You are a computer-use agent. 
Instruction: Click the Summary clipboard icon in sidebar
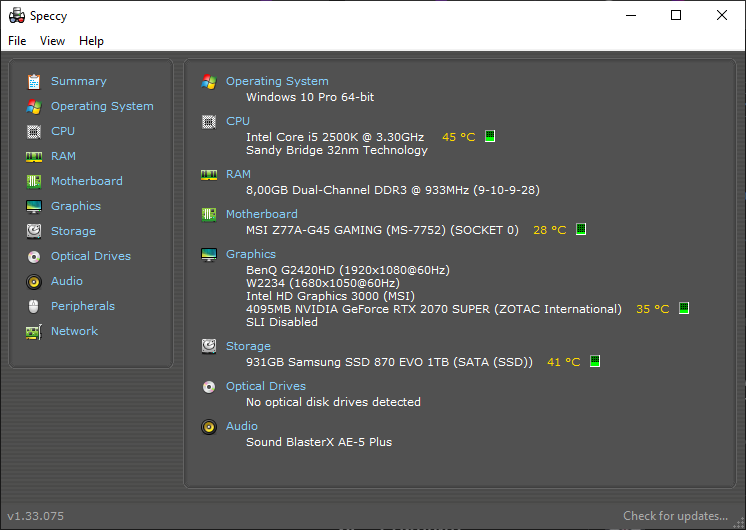tap(34, 81)
